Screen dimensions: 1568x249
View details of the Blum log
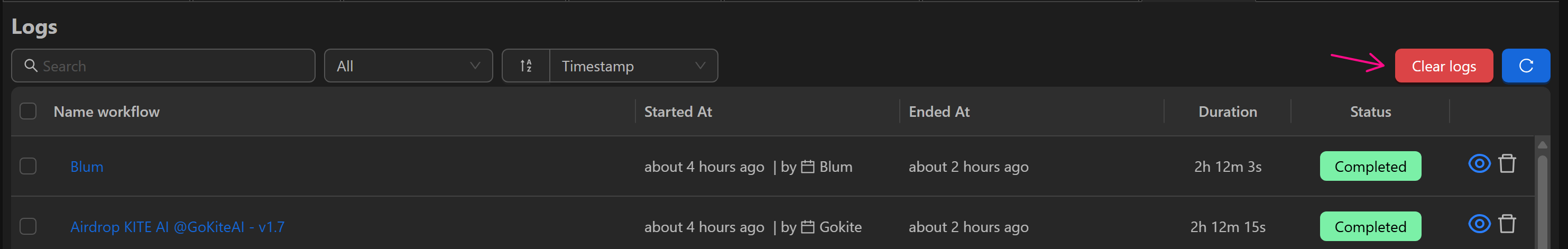[1479, 164]
